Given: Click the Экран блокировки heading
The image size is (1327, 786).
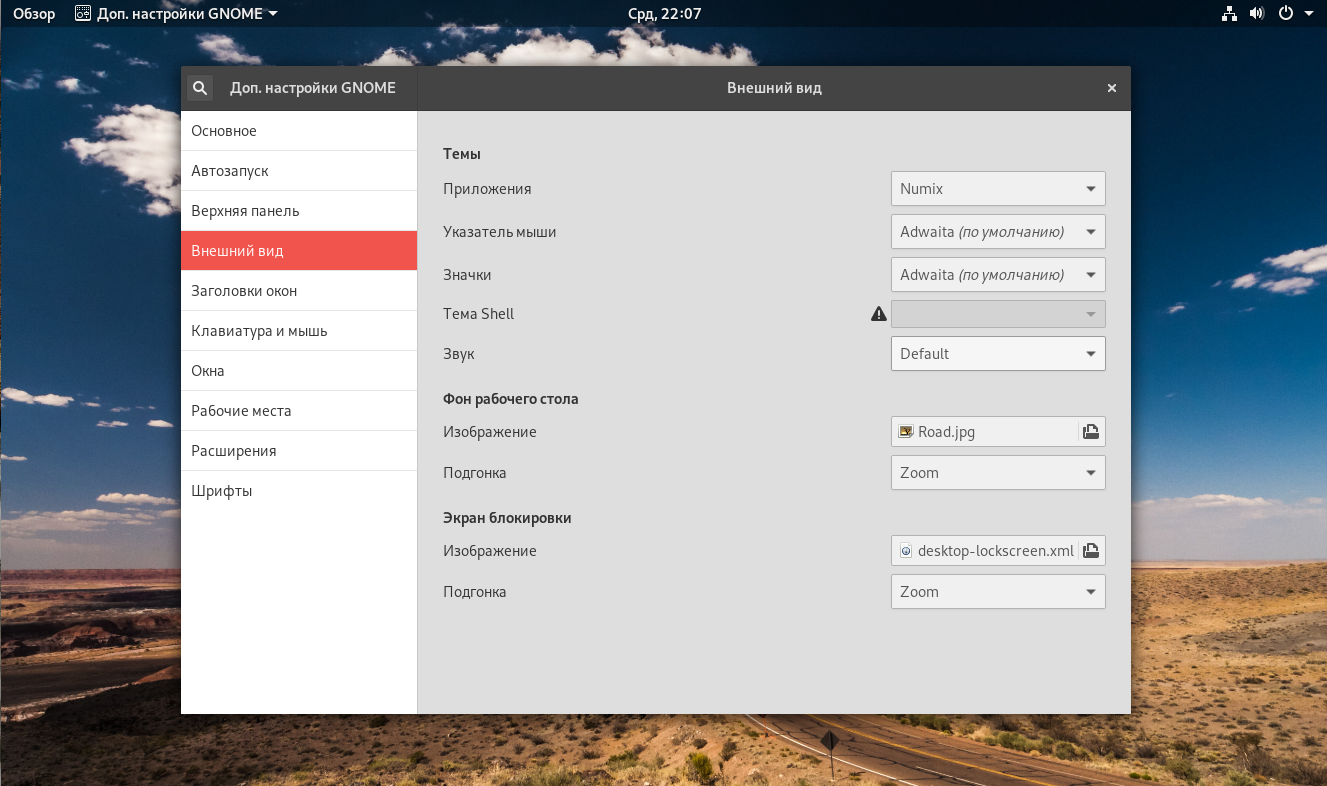Looking at the screenshot, I should coord(507,518).
